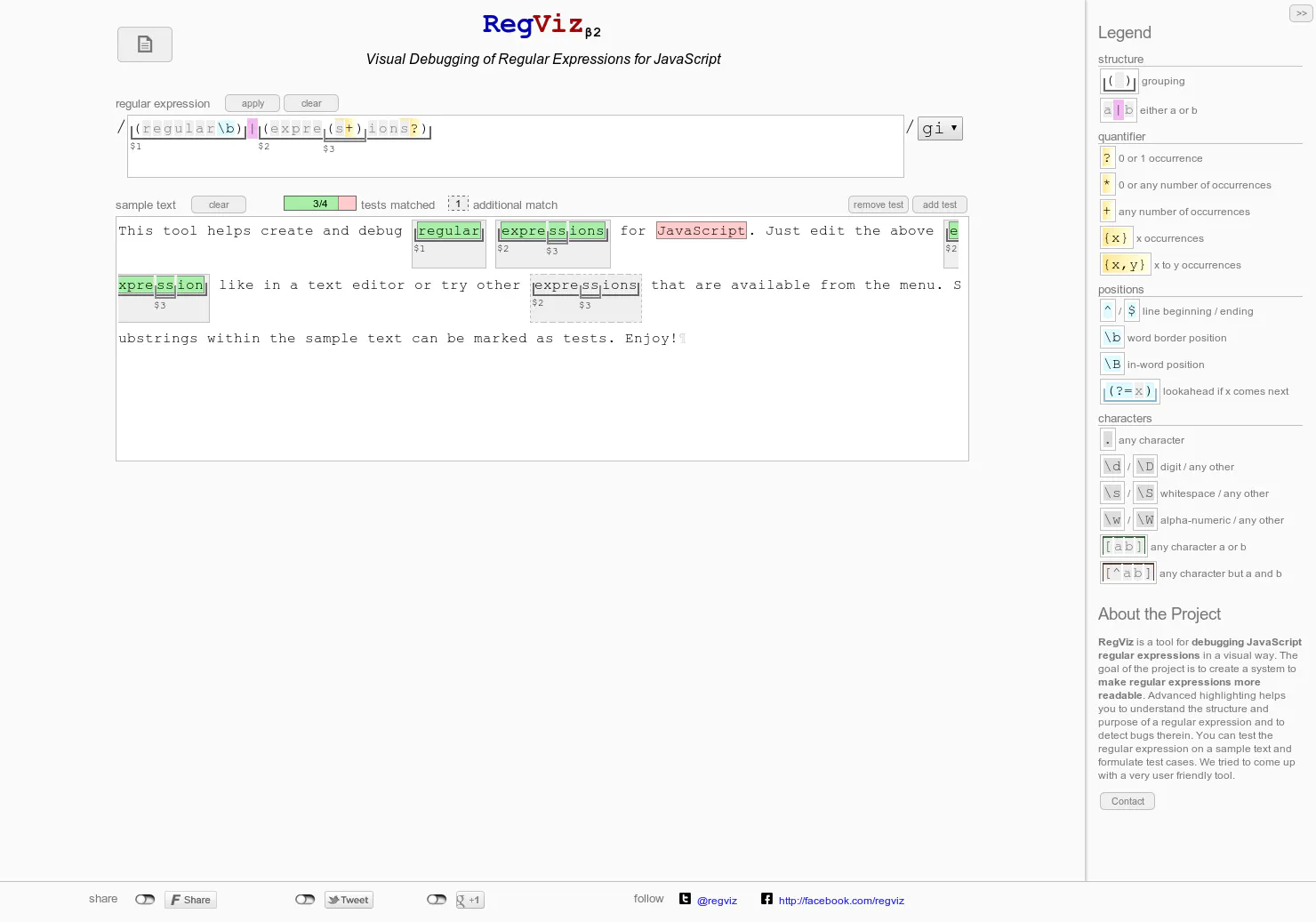
Task: Click the apply button for regular expression
Action: (253, 103)
